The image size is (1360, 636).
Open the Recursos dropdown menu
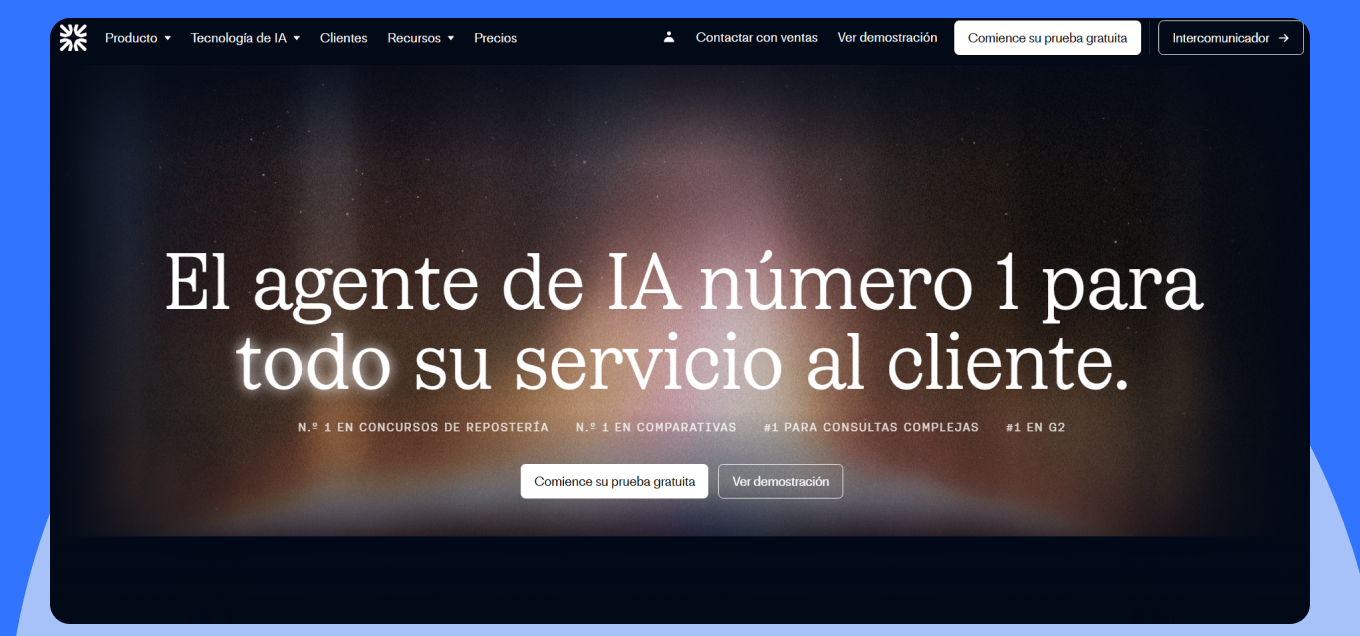click(x=420, y=38)
